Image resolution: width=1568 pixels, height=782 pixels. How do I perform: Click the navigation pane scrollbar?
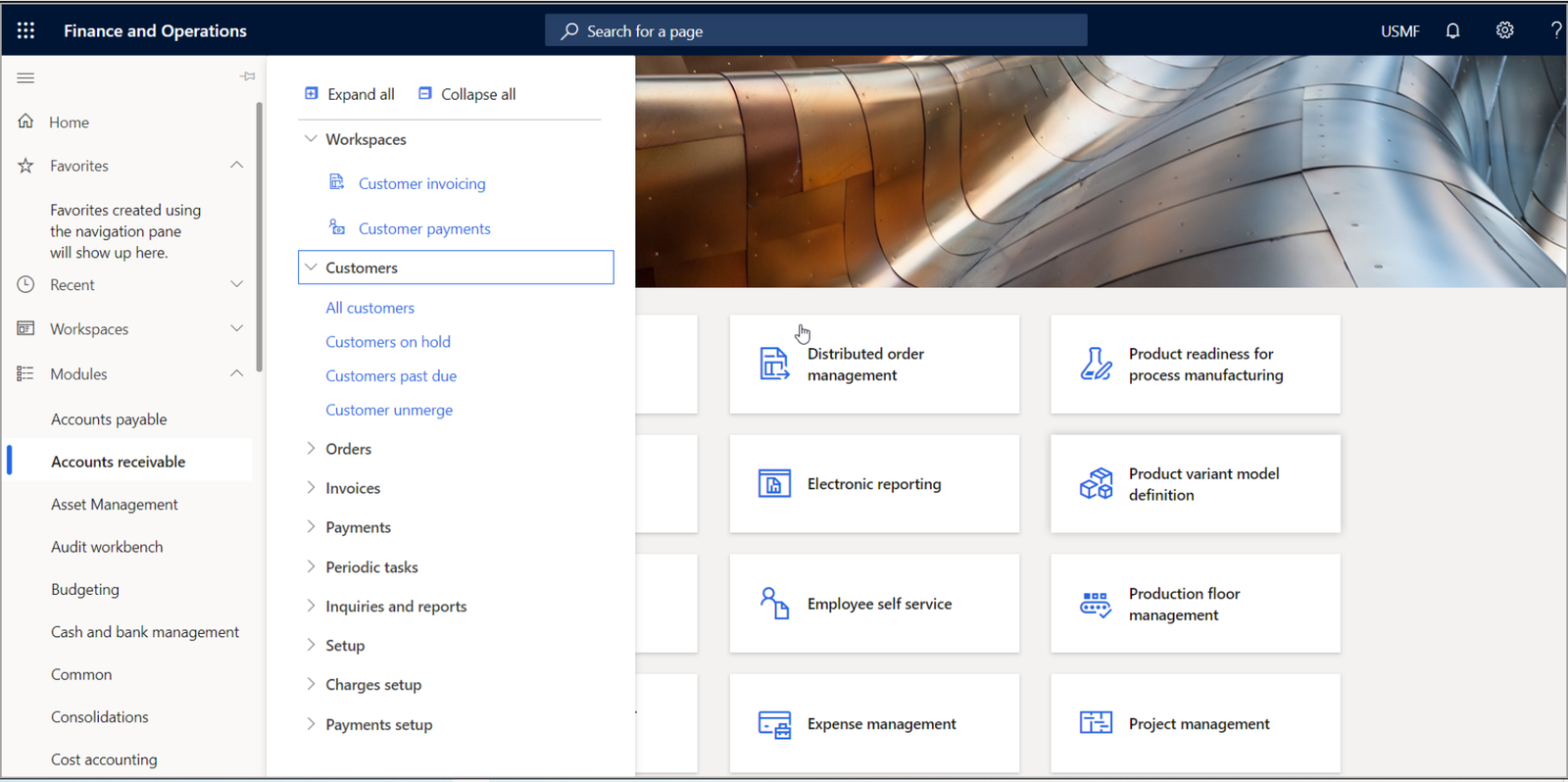tap(259, 237)
